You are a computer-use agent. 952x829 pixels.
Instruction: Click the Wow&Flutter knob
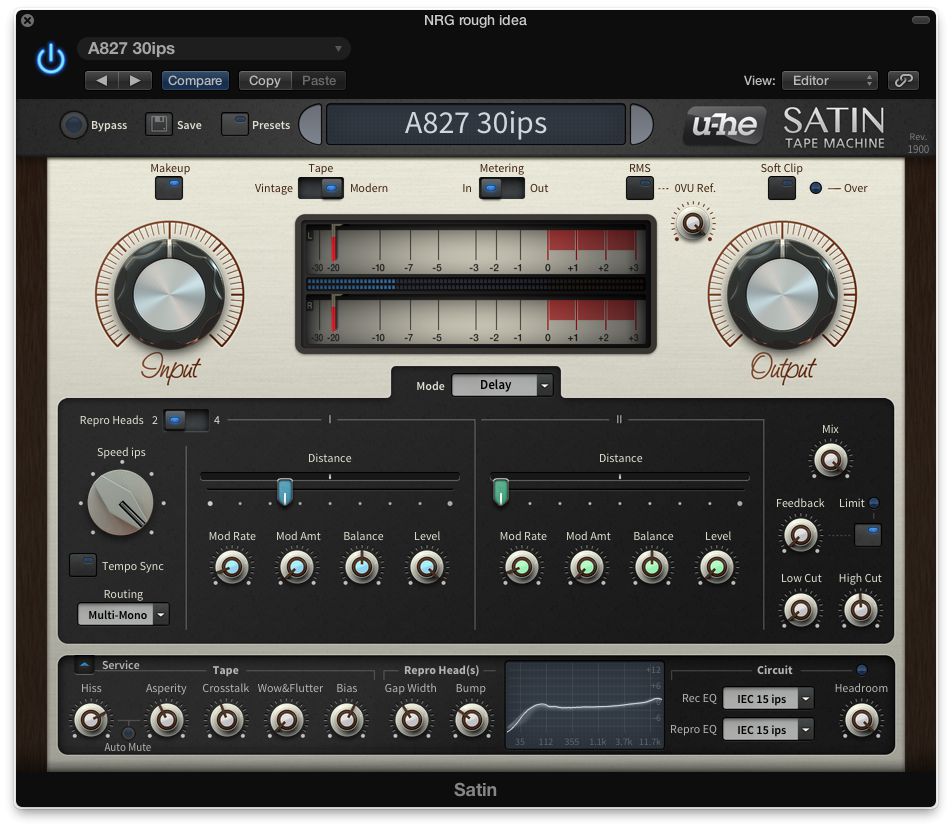click(286, 720)
